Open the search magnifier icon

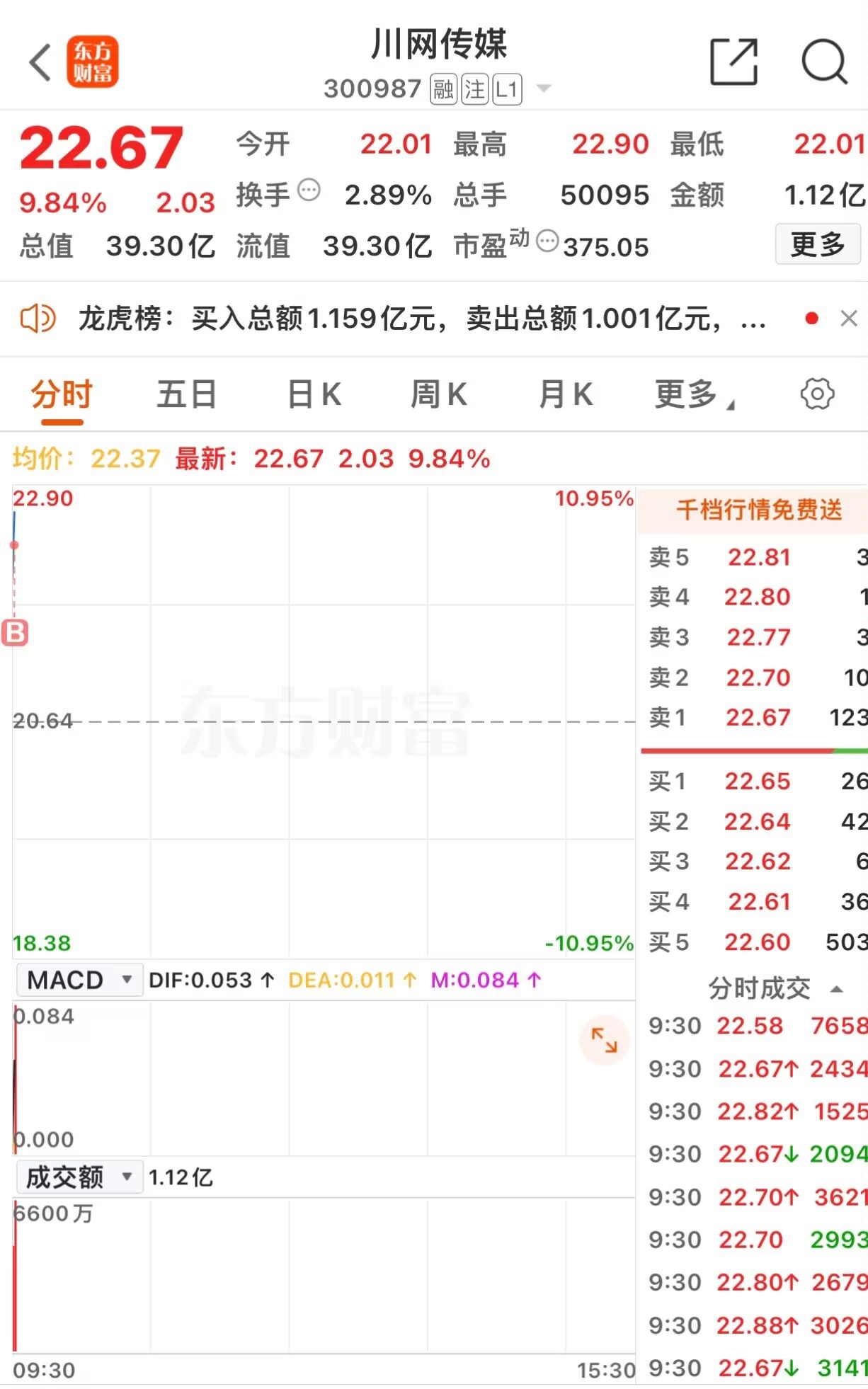(825, 62)
